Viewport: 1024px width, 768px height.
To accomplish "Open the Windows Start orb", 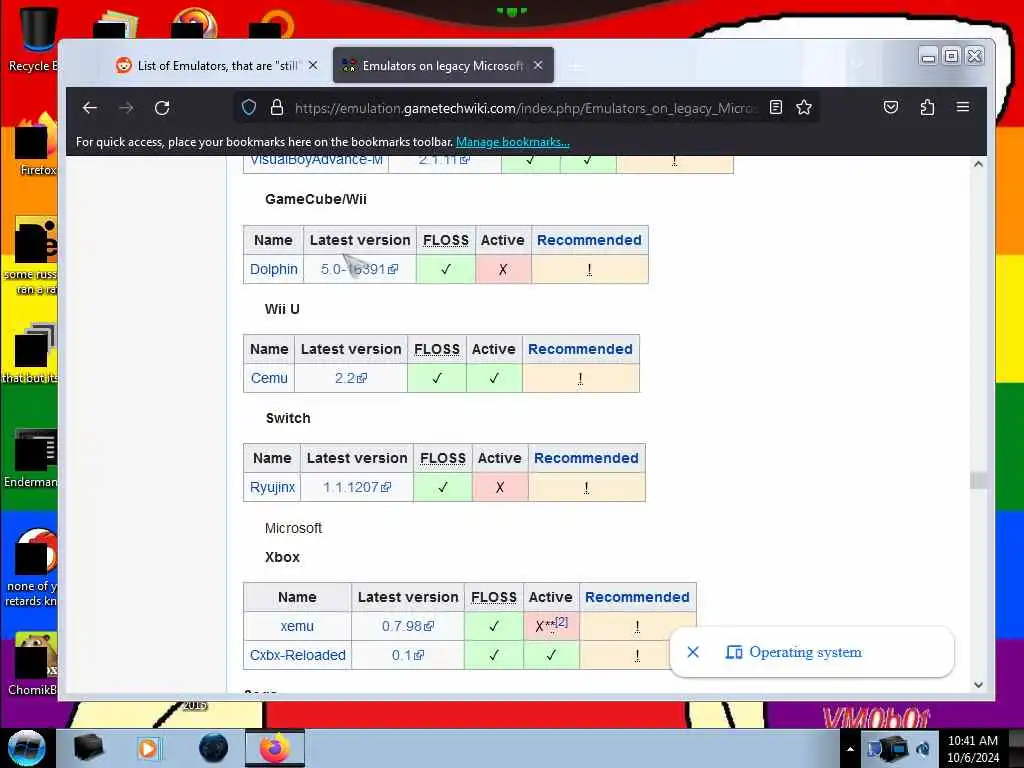I will (27, 748).
